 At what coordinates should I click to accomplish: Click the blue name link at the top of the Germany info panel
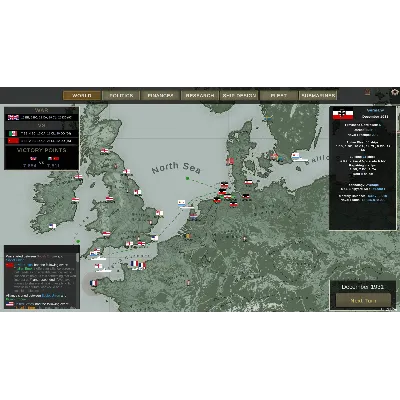(x=375, y=110)
